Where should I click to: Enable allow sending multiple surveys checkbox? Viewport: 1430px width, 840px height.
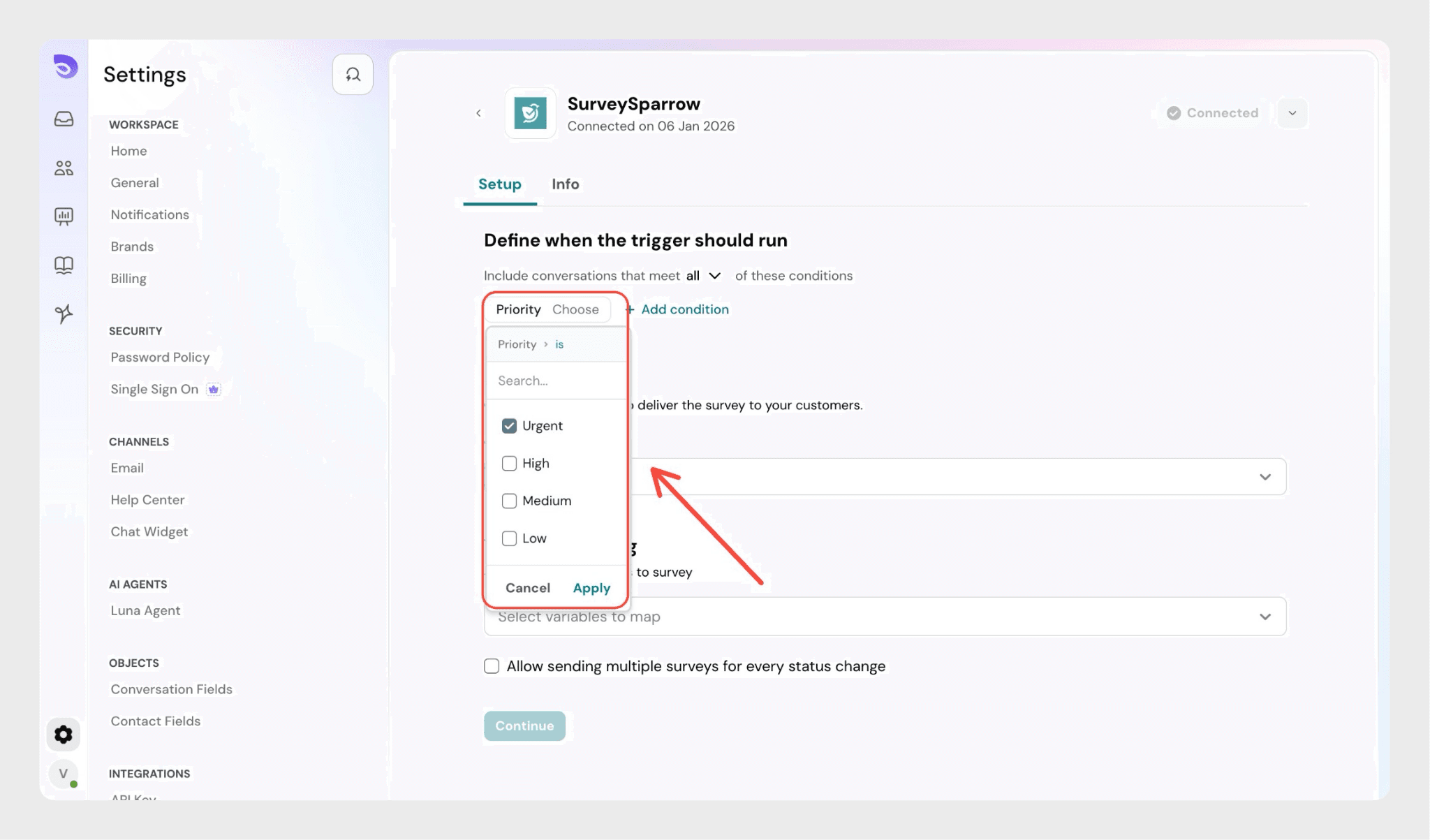click(x=492, y=666)
